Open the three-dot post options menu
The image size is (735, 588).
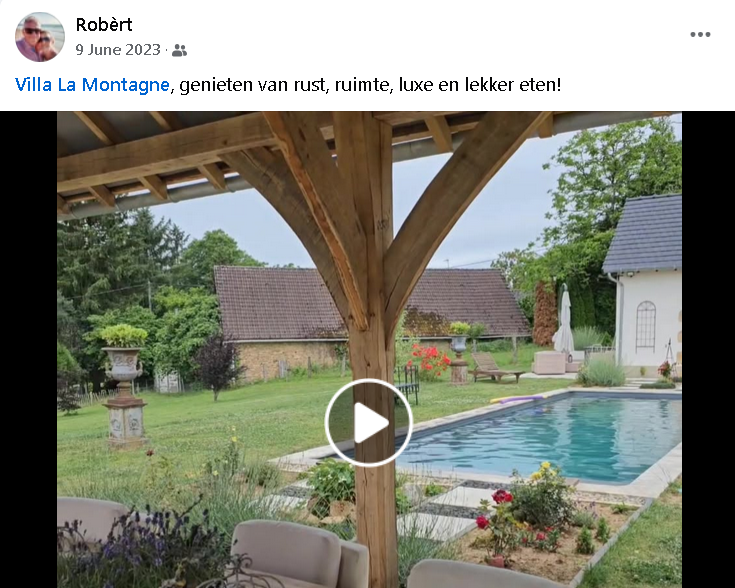(x=700, y=34)
